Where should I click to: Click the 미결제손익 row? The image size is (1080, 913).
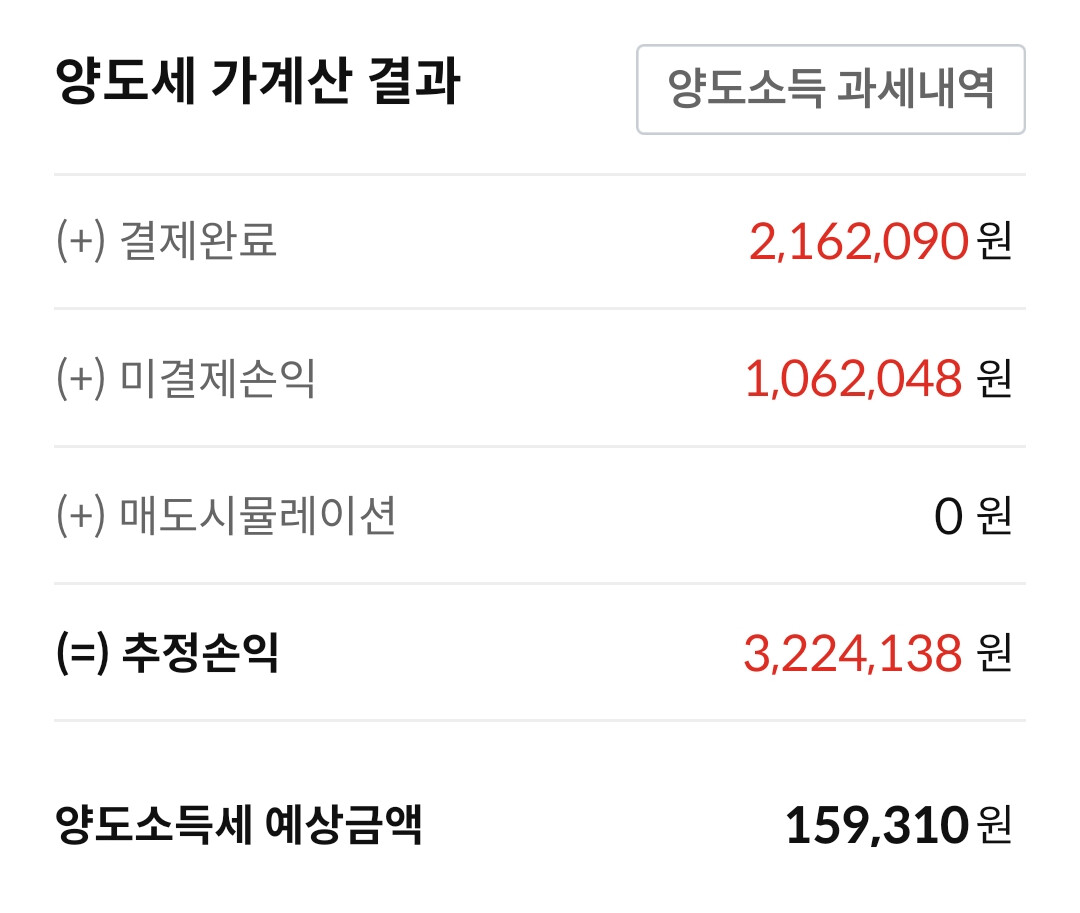pos(540,378)
